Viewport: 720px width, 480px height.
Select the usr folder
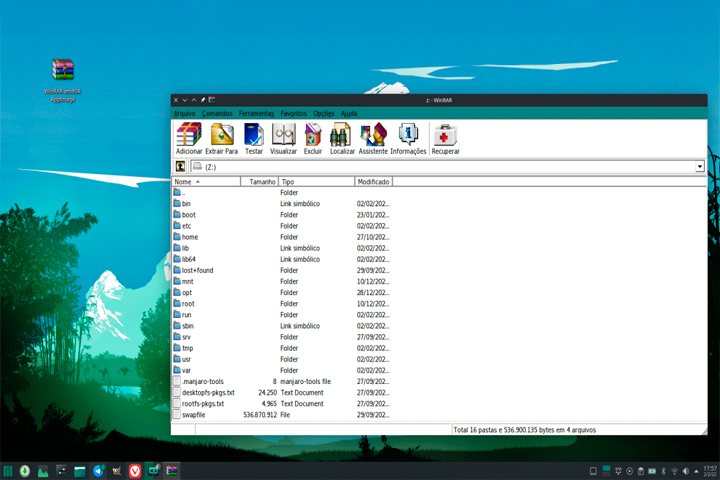click(281, 359)
